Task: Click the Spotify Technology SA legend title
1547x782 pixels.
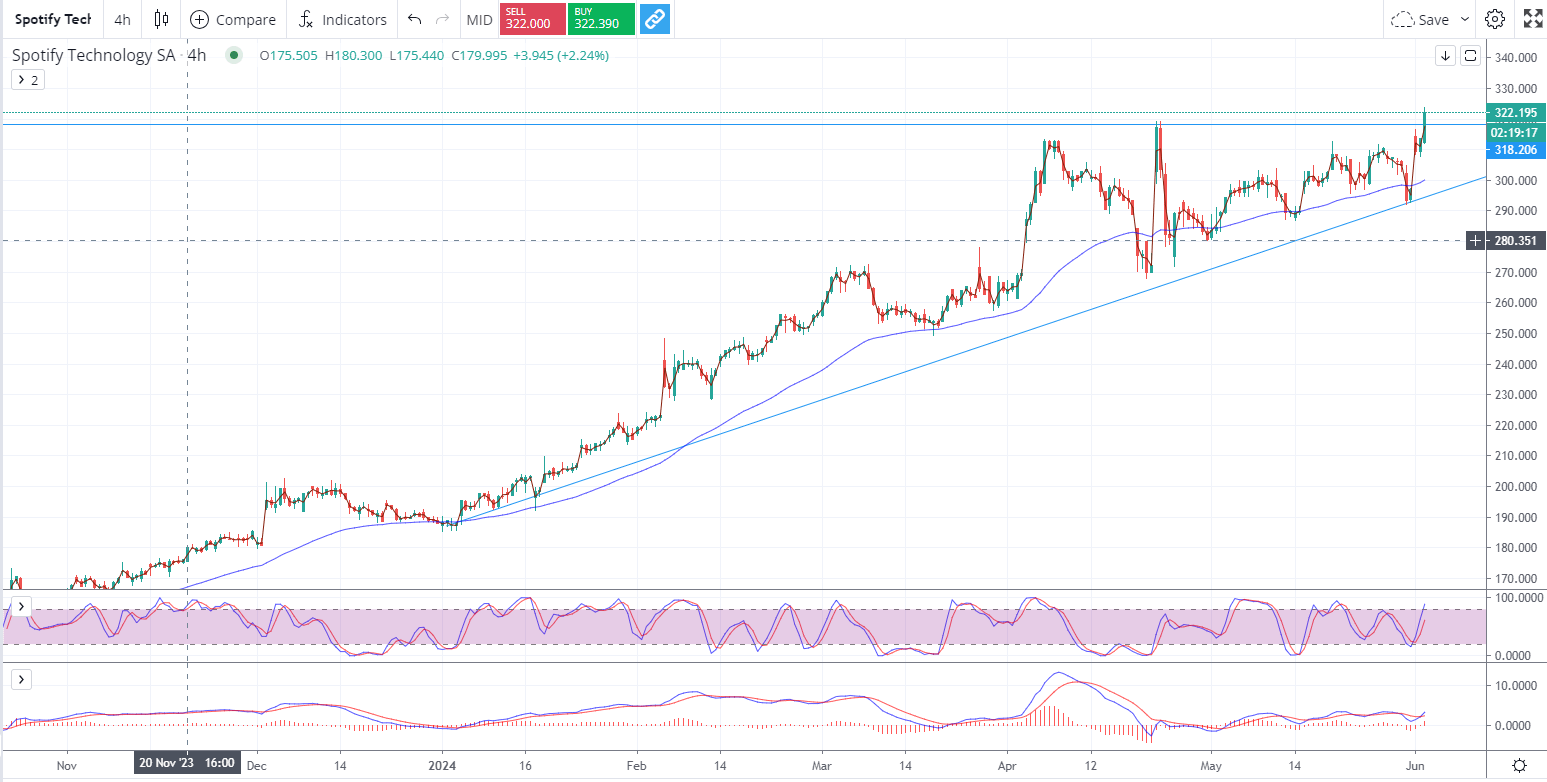Action: pos(96,56)
